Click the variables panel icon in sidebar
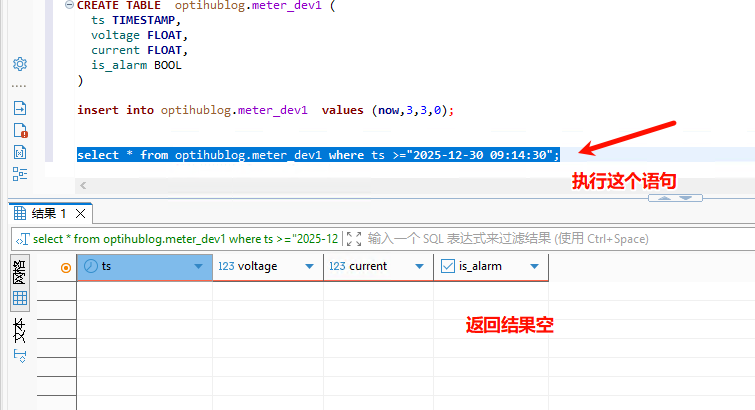The image size is (755, 410). (x=19, y=152)
